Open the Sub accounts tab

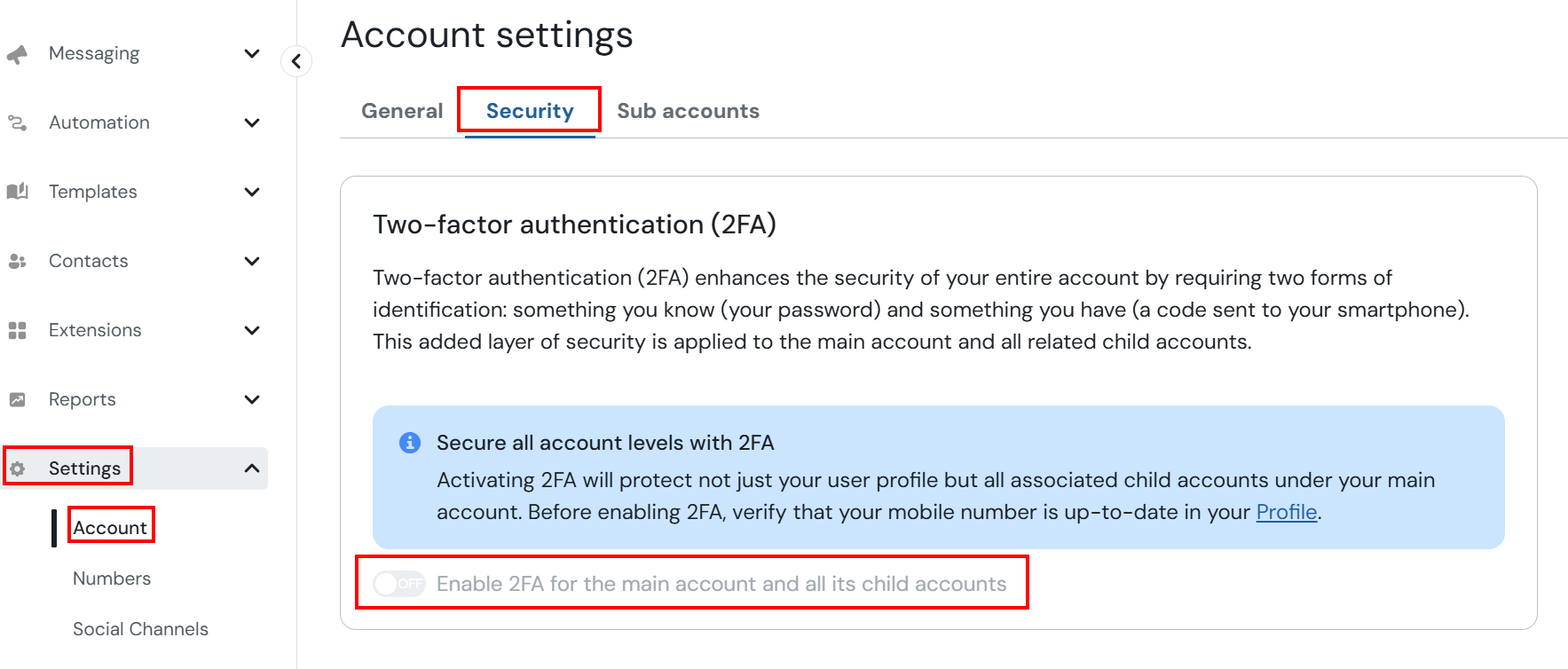(x=689, y=111)
